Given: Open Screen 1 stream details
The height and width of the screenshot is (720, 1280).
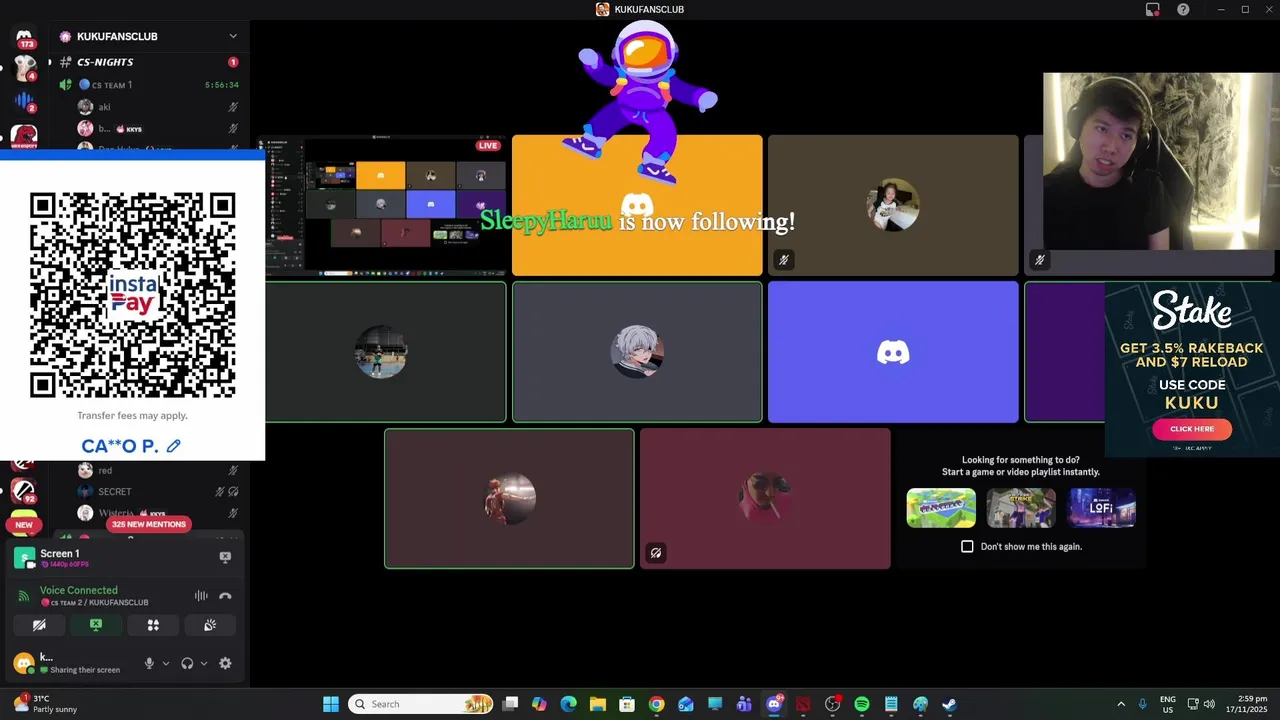Looking at the screenshot, I should (59, 558).
